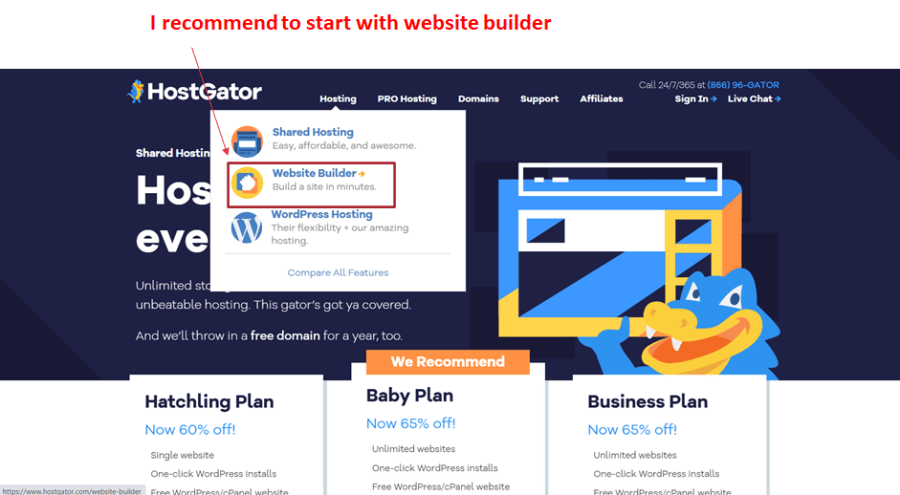Go to the Support menu item
The image size is (900, 495).
(x=540, y=99)
